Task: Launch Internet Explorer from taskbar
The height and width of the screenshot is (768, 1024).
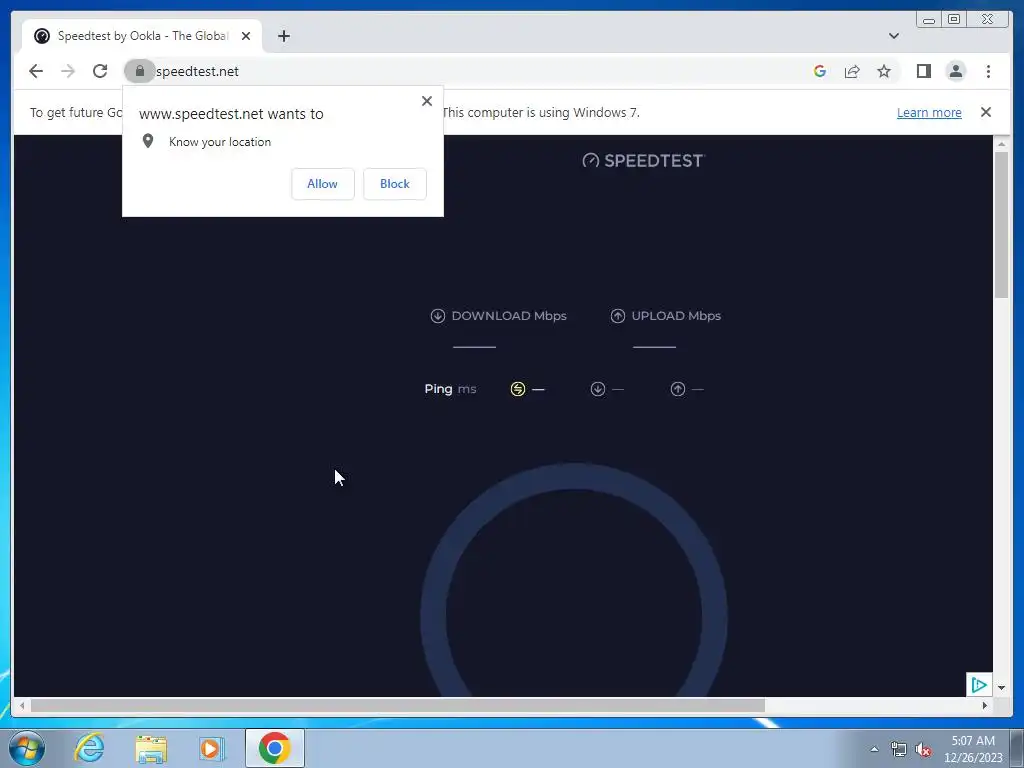Action: pos(89,748)
